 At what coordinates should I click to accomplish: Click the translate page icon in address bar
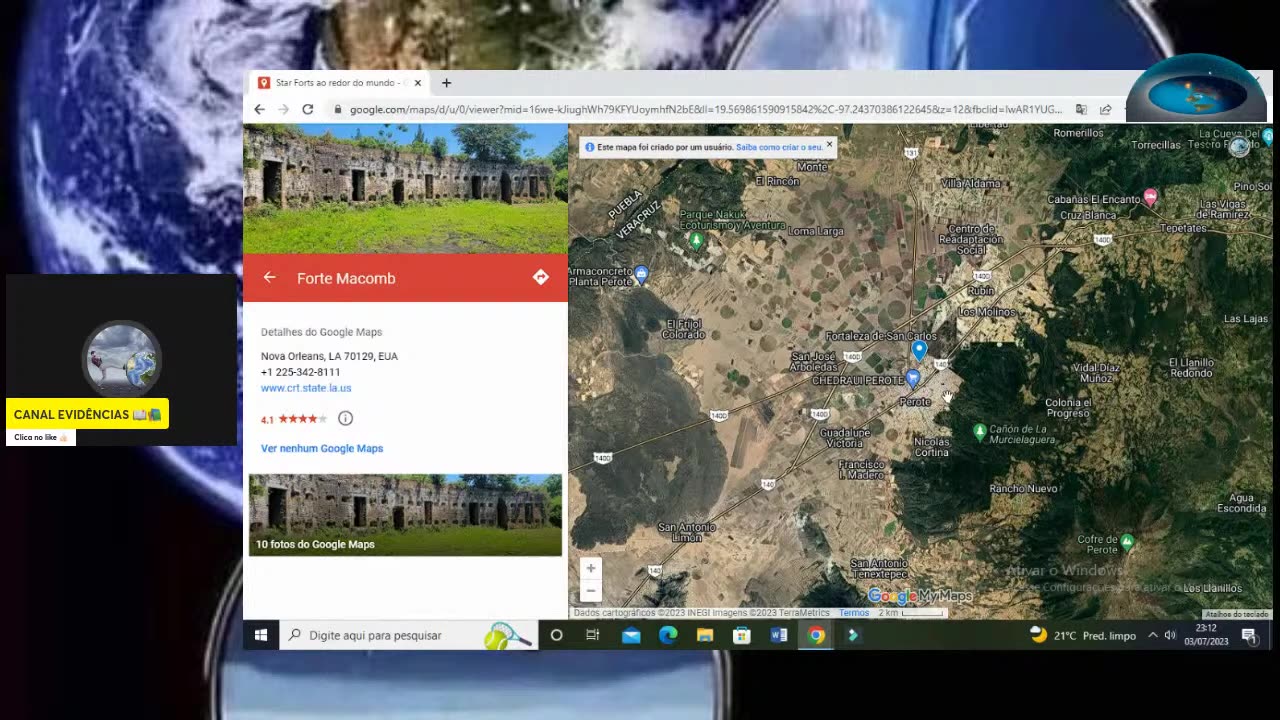(x=1081, y=109)
